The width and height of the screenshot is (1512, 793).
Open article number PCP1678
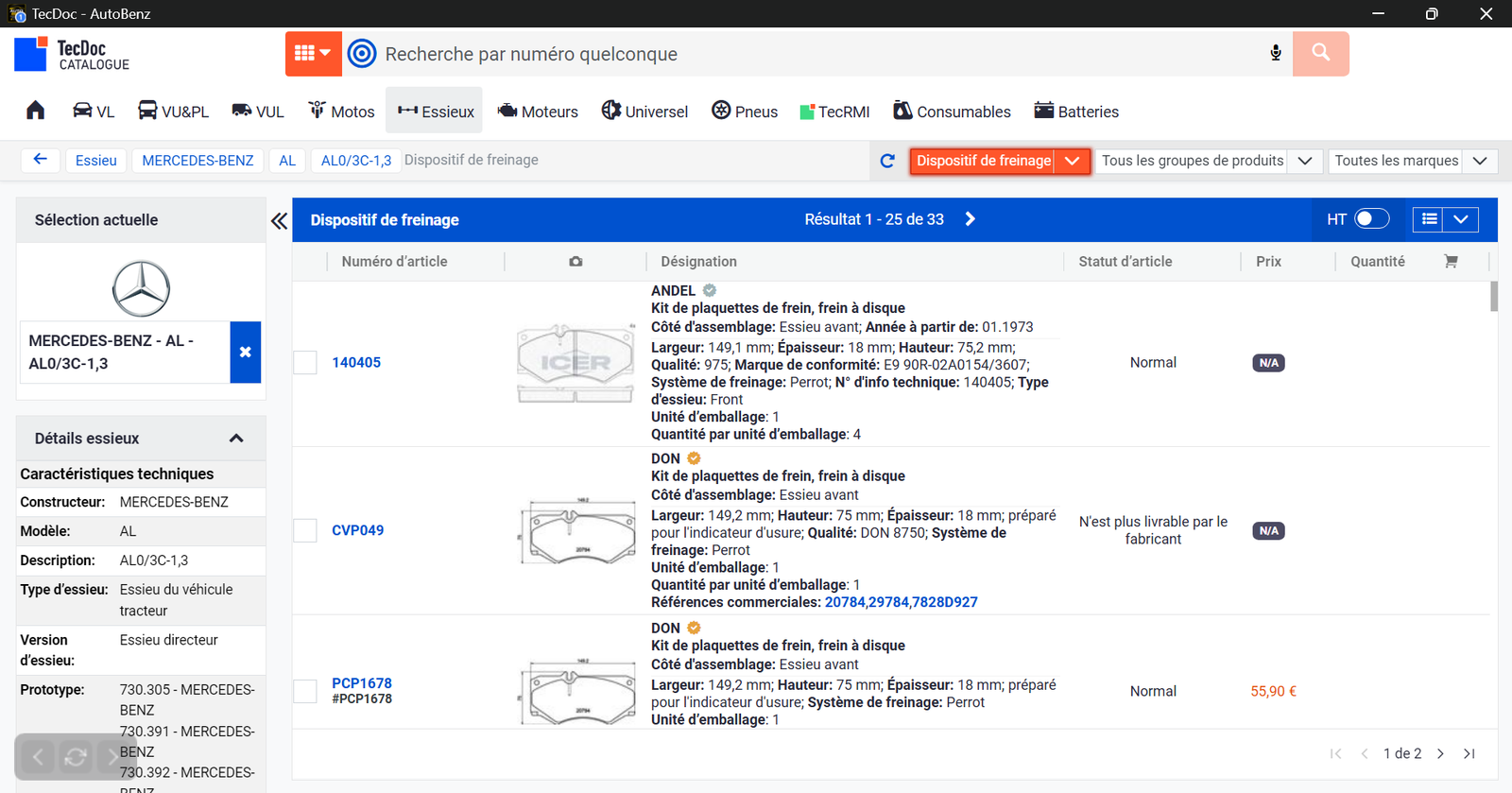(362, 683)
